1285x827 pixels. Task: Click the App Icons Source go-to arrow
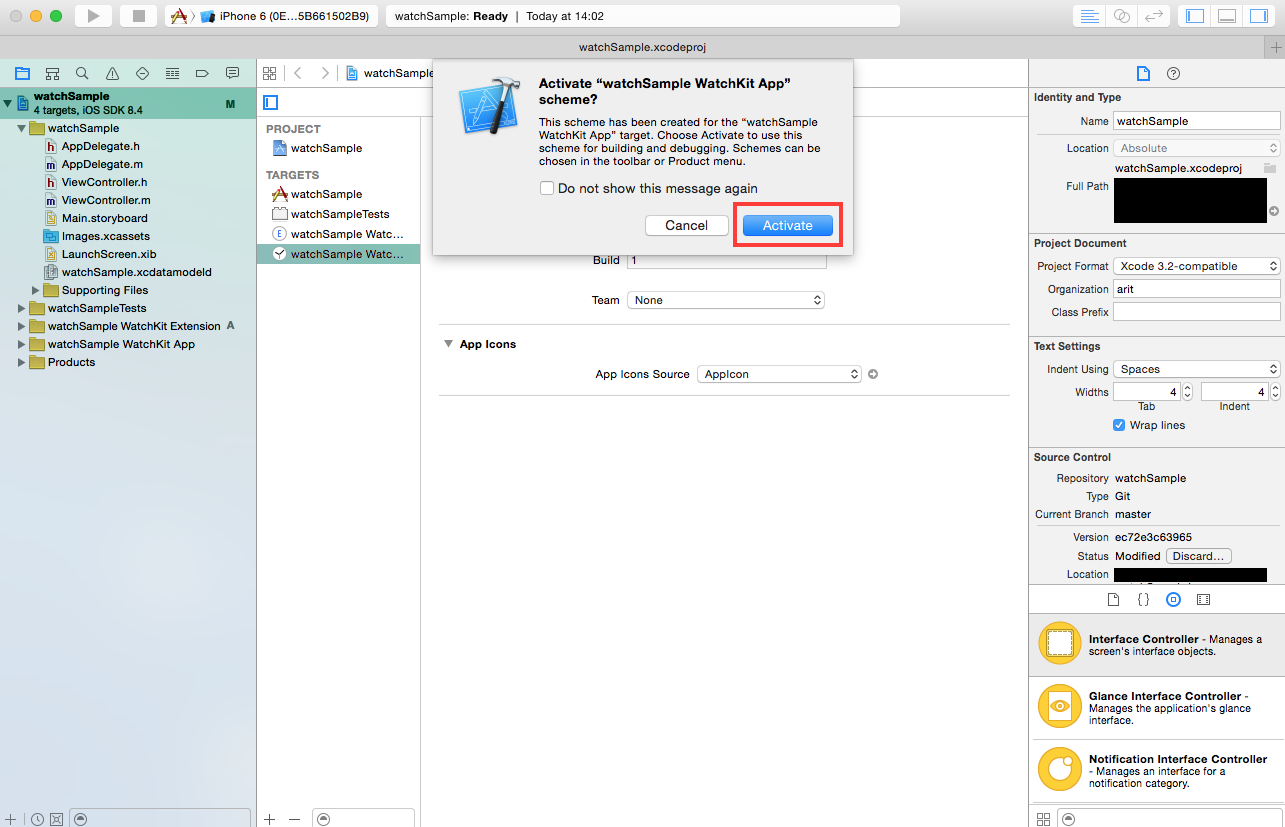[873, 374]
